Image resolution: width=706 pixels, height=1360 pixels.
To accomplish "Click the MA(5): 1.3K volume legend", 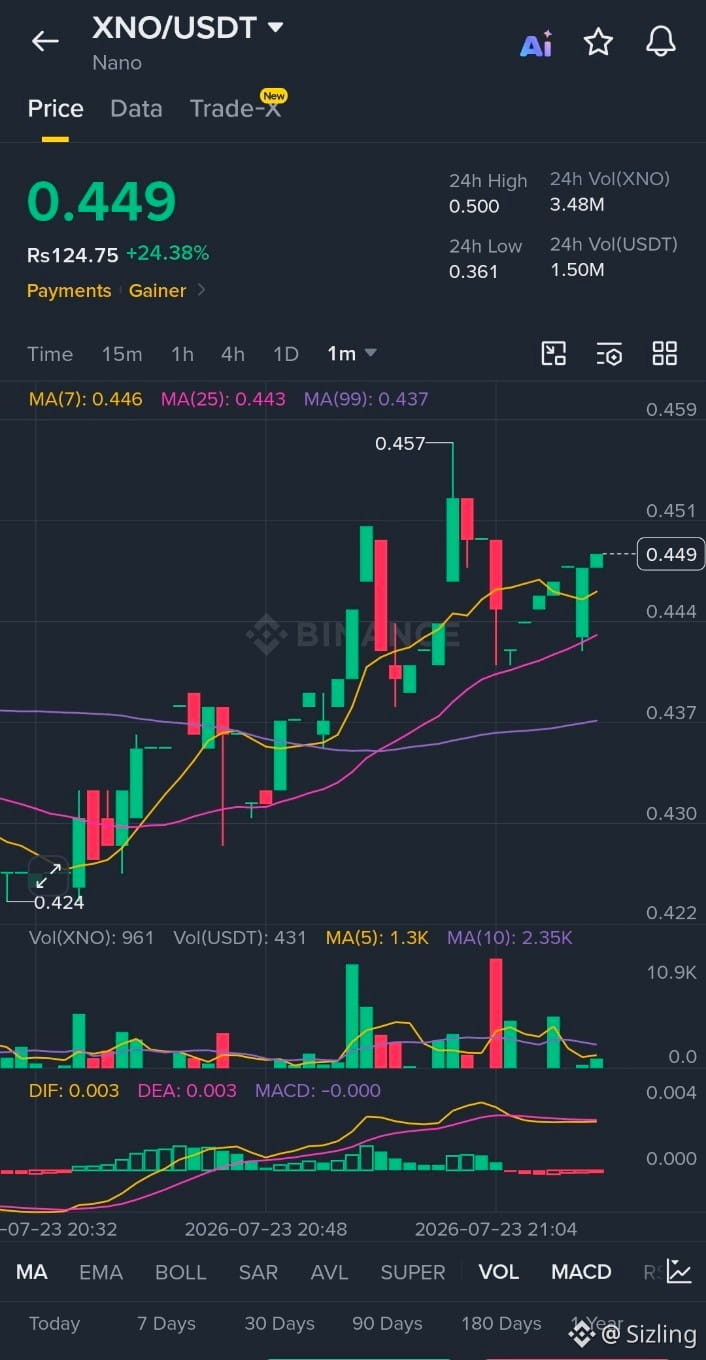I will click(377, 938).
